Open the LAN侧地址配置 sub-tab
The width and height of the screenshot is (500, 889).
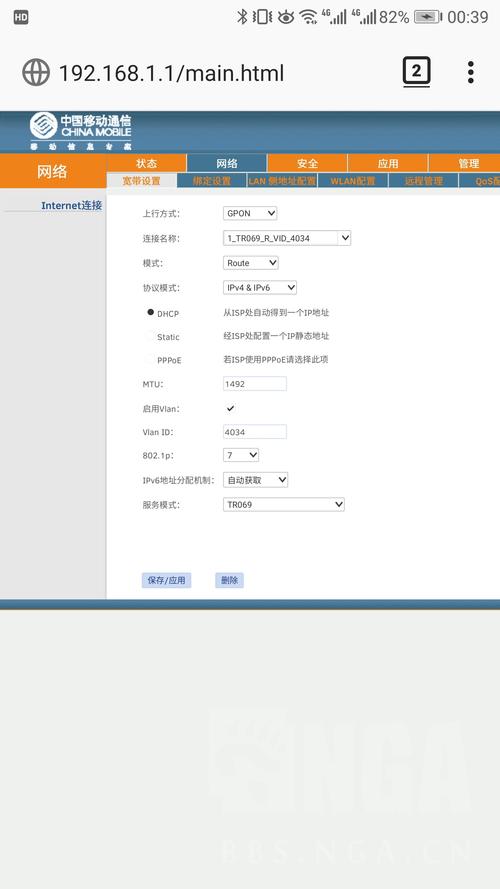pos(282,181)
